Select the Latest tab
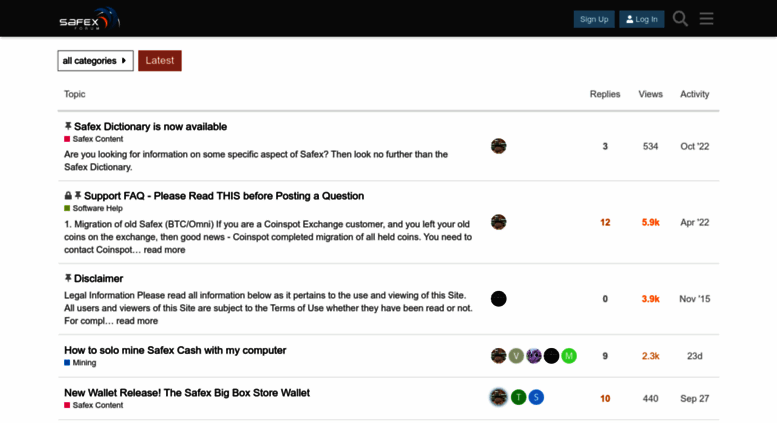The image size is (777, 423). [x=160, y=60]
